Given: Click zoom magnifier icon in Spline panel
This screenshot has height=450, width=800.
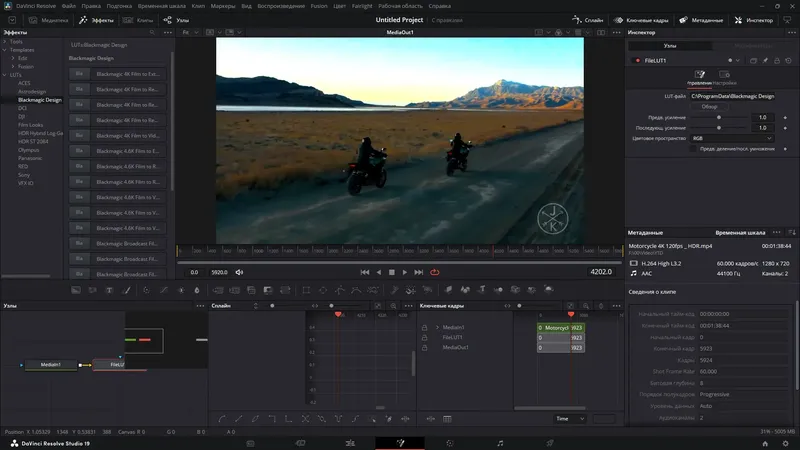Looking at the screenshot, I should point(393,306).
